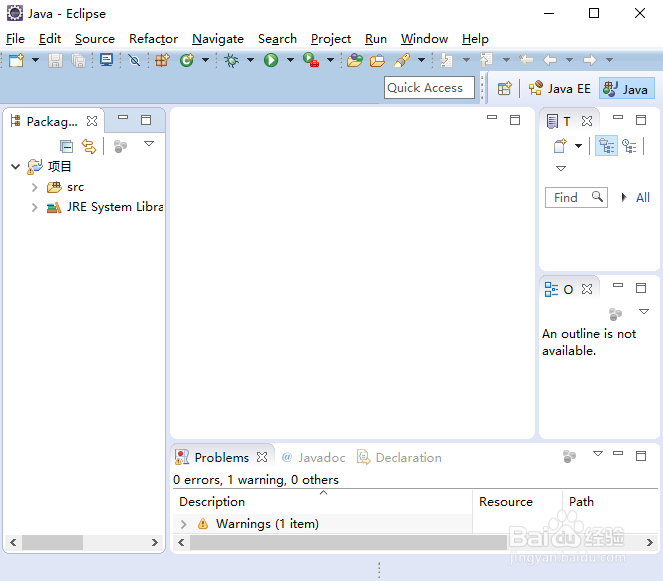Open the Edit menu
This screenshot has width=663, height=581.
50,39
